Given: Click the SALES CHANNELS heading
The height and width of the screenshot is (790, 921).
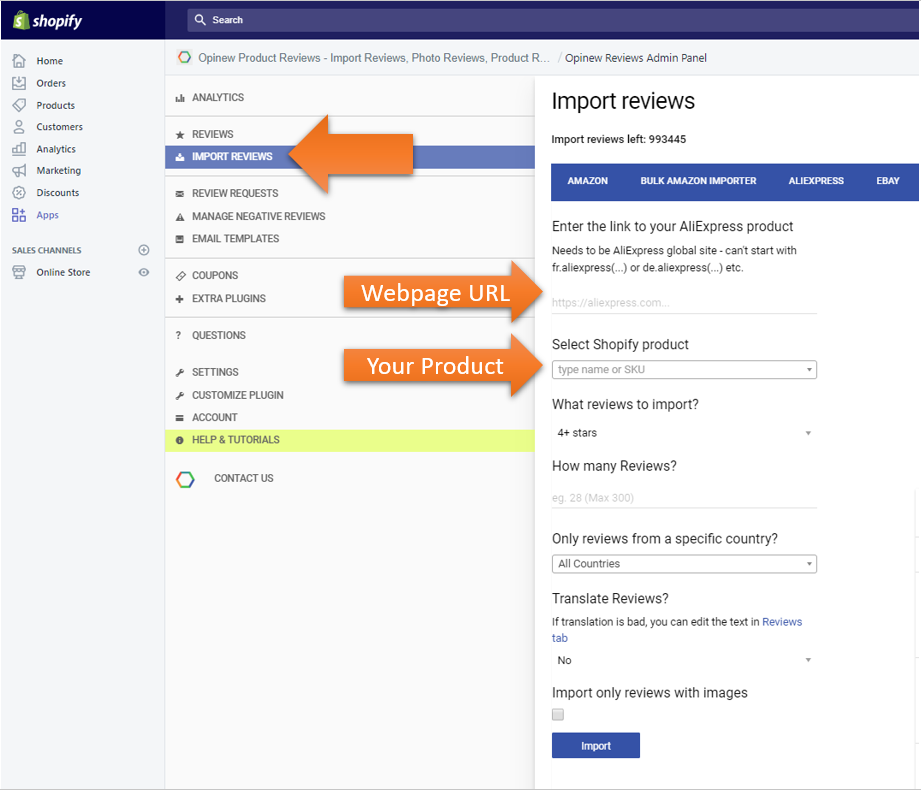Looking at the screenshot, I should tap(46, 250).
